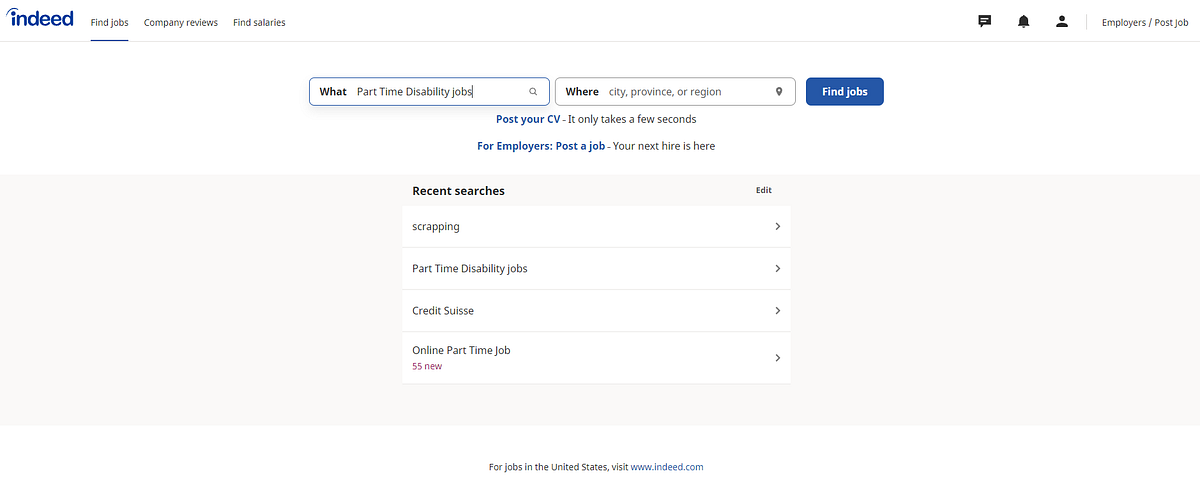Click chevron on Online Part Time Job row
The image size is (1200, 489).
tap(778, 358)
